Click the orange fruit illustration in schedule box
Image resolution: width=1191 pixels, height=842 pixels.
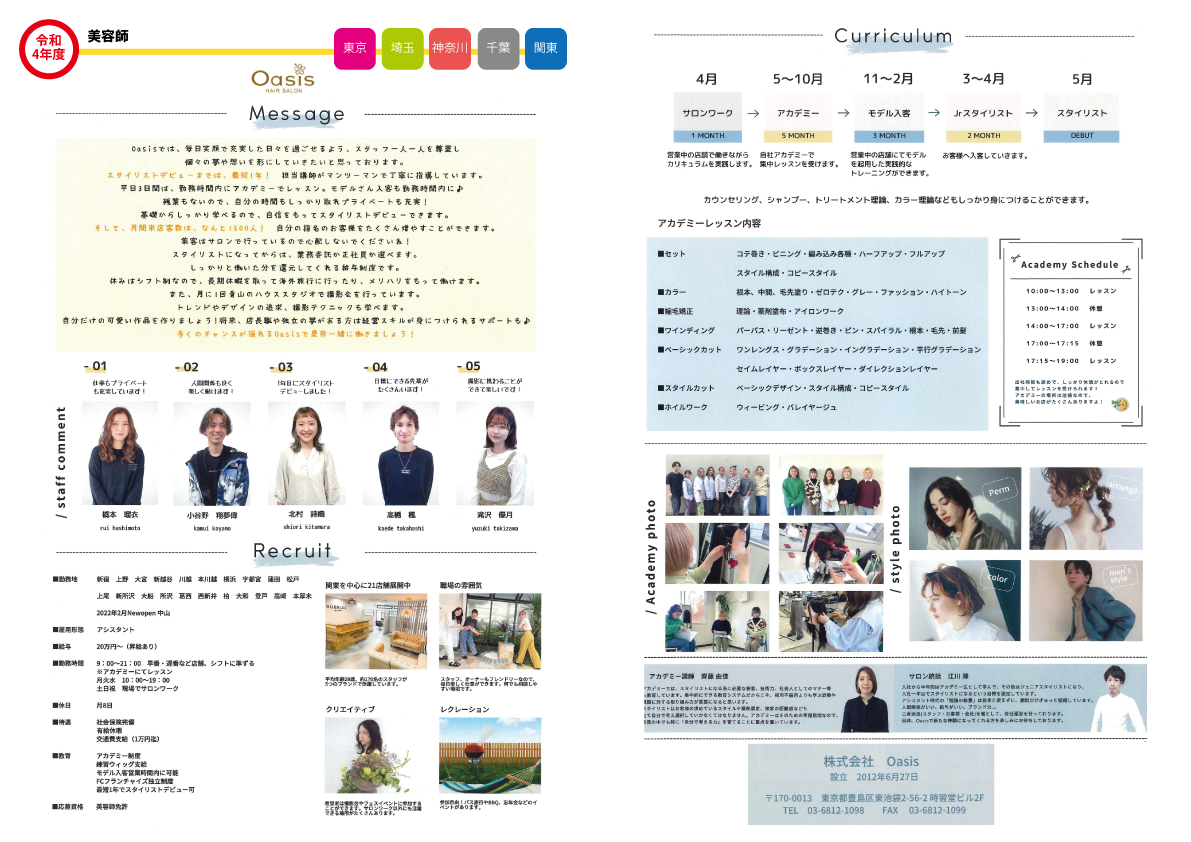(1120, 405)
